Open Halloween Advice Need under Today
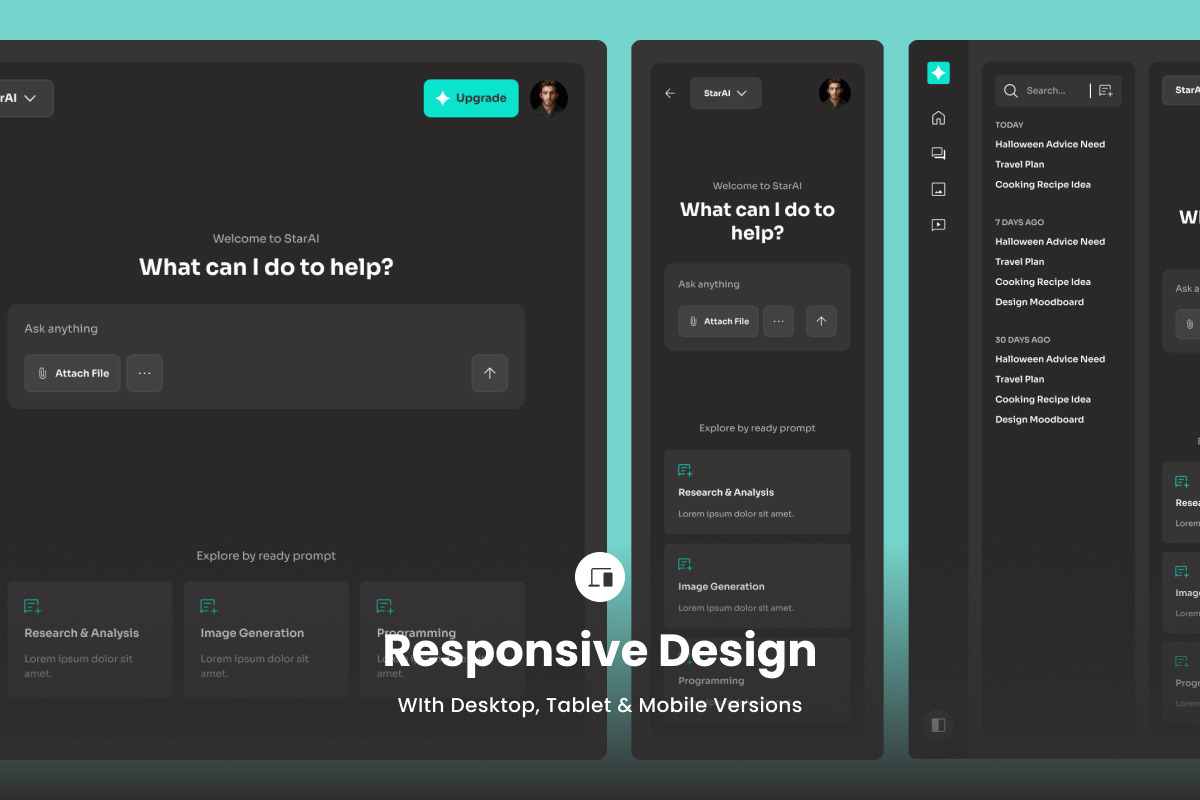 pos(1050,144)
